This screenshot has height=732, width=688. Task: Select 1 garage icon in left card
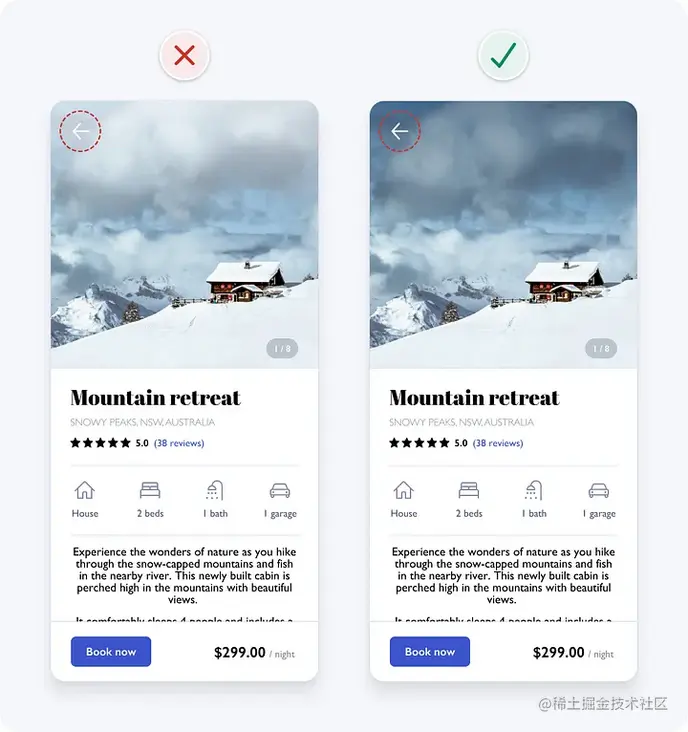point(280,491)
